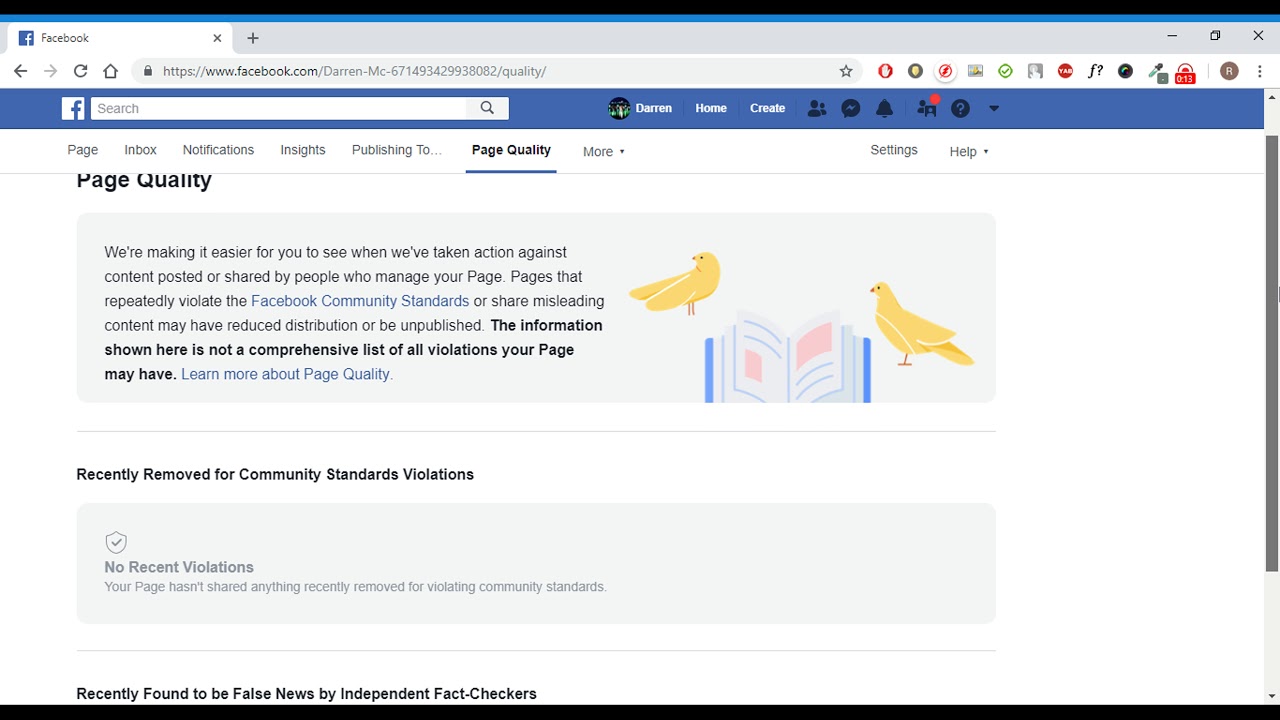Click into the Facebook search field
Image resolution: width=1280 pixels, height=720 pixels.
click(x=279, y=108)
